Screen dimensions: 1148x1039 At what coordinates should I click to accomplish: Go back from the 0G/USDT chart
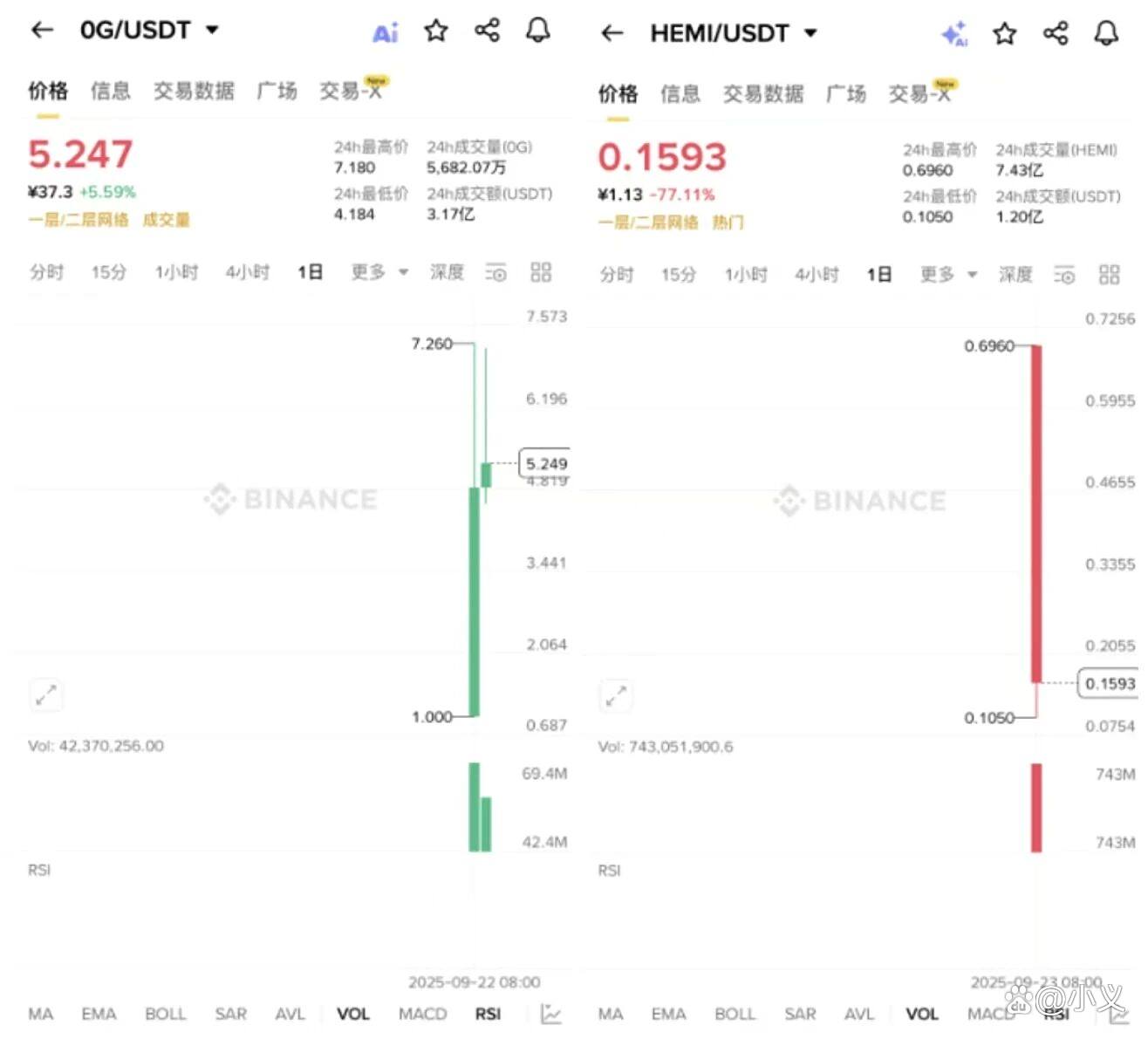point(42,31)
